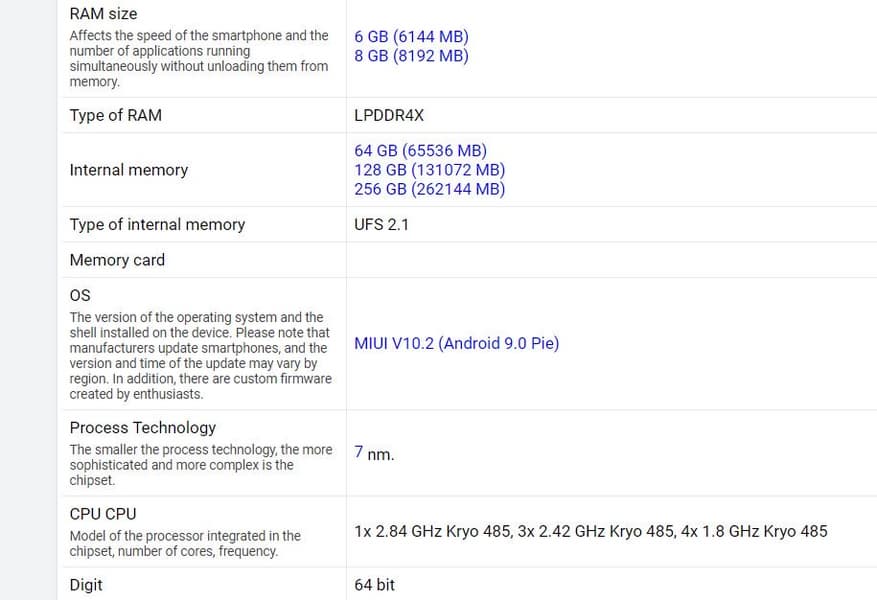Click the Type of internal memory label
This screenshot has width=877, height=600.
click(157, 224)
